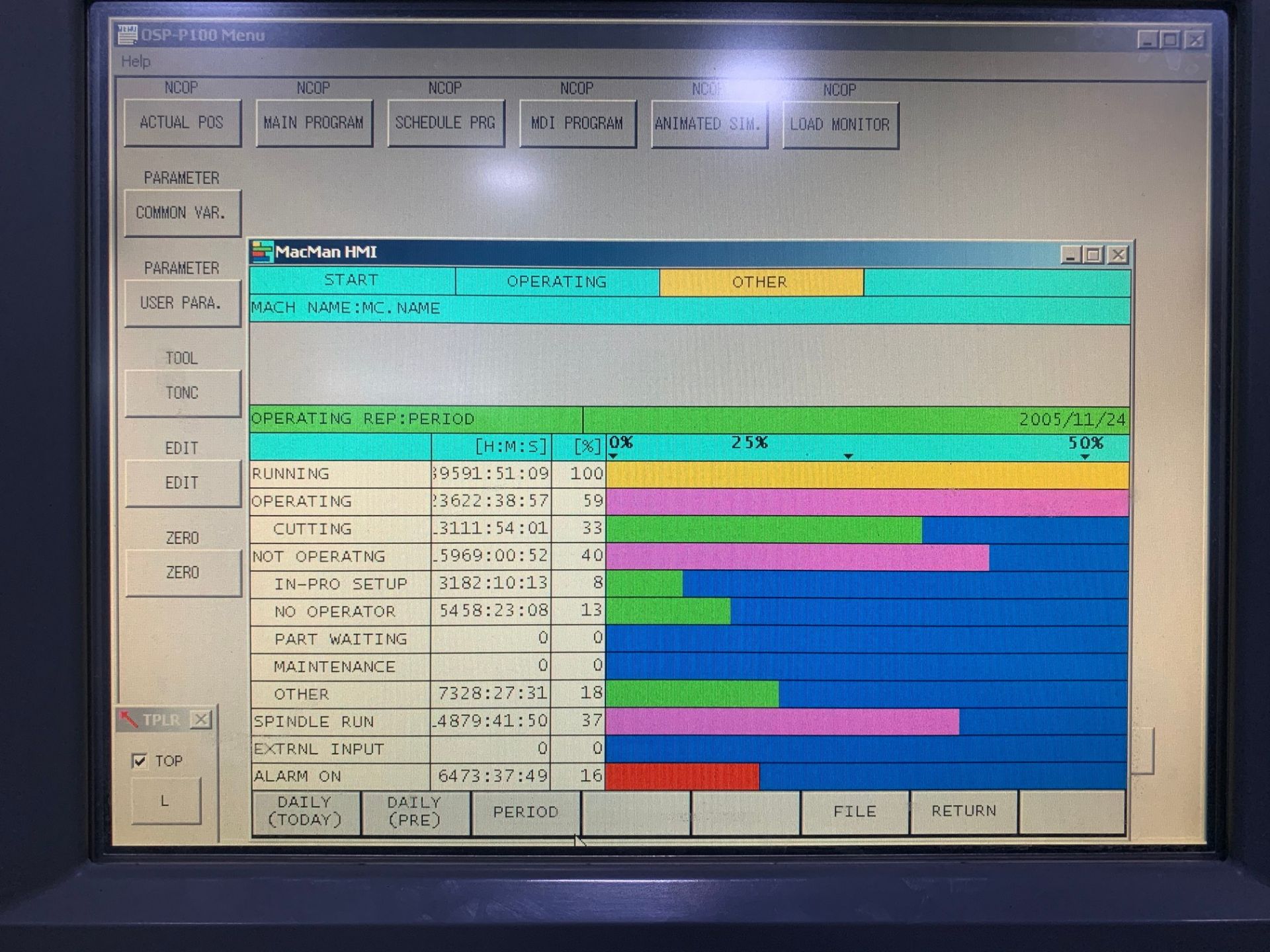Toggle the TOP checkbox in TPLR
The width and height of the screenshot is (1270, 952).
click(140, 761)
